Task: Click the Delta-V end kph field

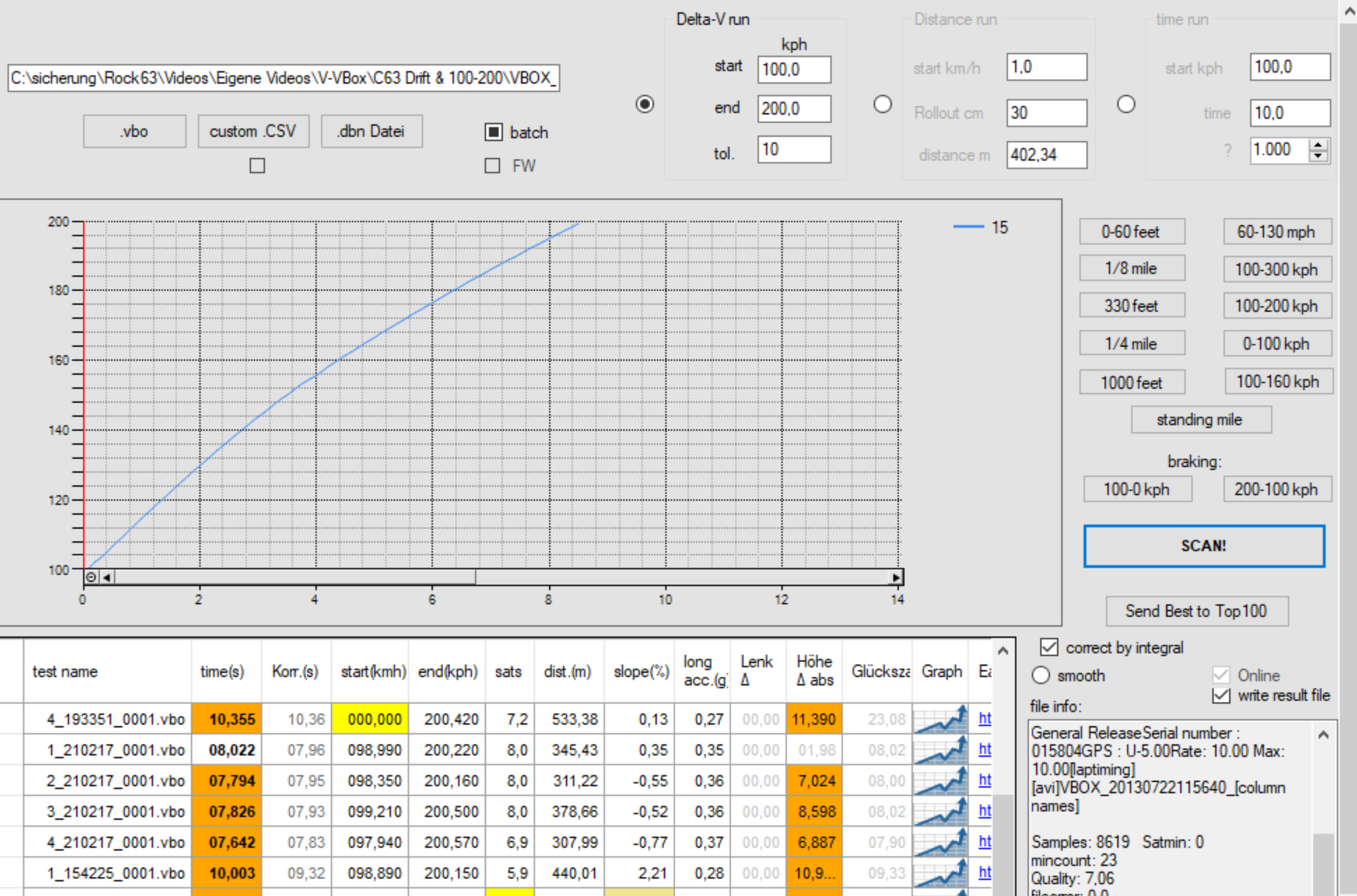Action: pos(793,109)
